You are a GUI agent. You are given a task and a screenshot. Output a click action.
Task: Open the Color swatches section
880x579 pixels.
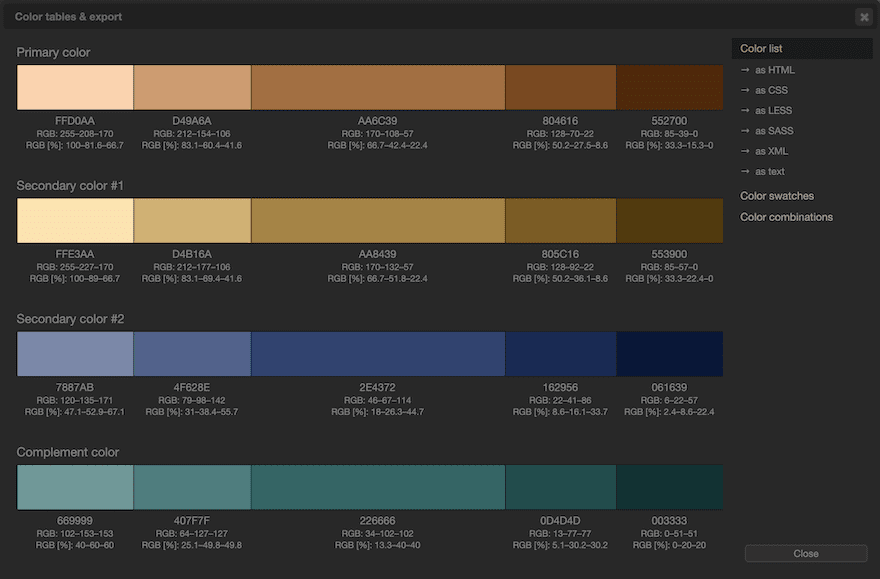(776, 196)
